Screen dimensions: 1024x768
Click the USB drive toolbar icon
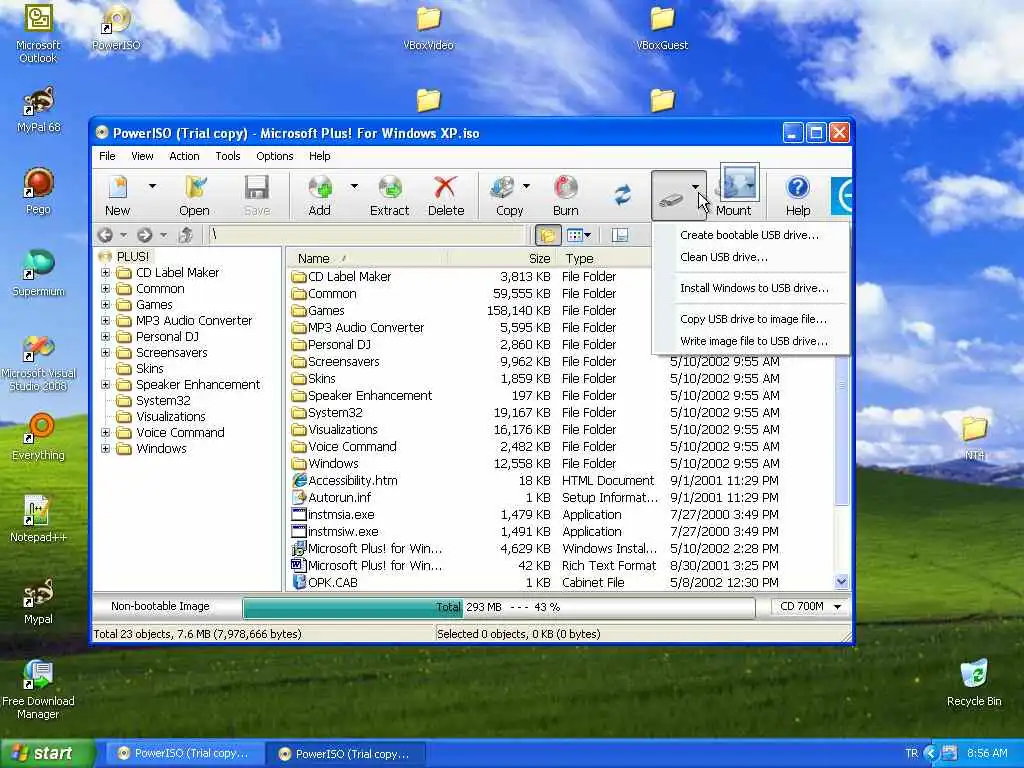point(671,198)
